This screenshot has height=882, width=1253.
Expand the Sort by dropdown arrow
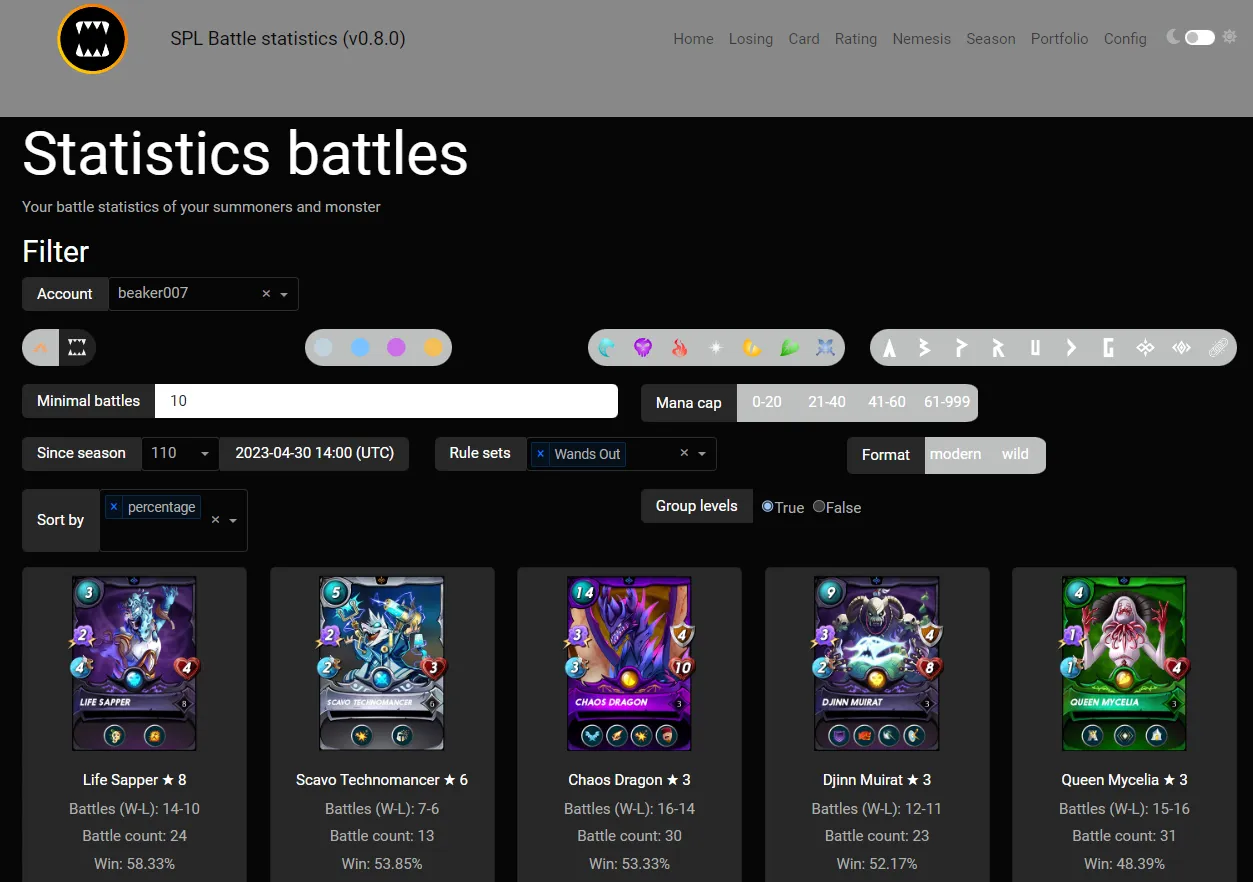[x=233, y=520]
